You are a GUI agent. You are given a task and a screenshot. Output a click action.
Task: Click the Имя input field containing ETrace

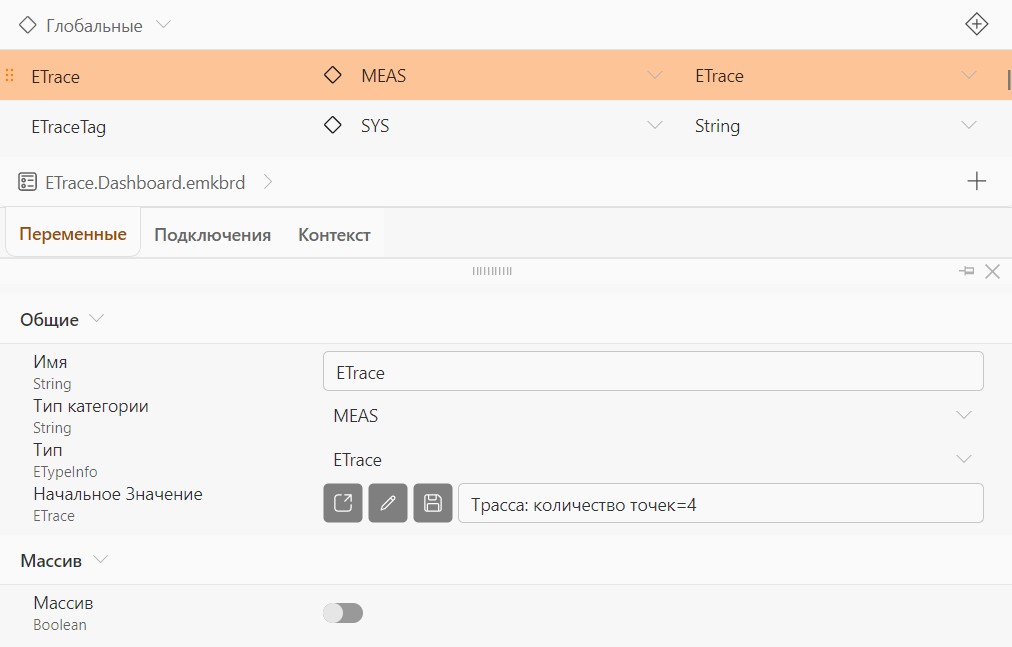pos(653,371)
